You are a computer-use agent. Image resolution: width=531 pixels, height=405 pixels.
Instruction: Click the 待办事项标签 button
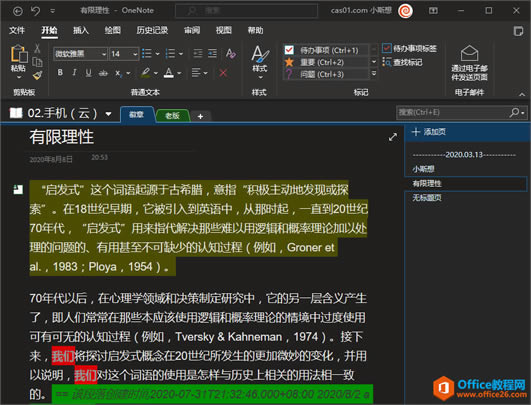pyautogui.click(x=409, y=49)
